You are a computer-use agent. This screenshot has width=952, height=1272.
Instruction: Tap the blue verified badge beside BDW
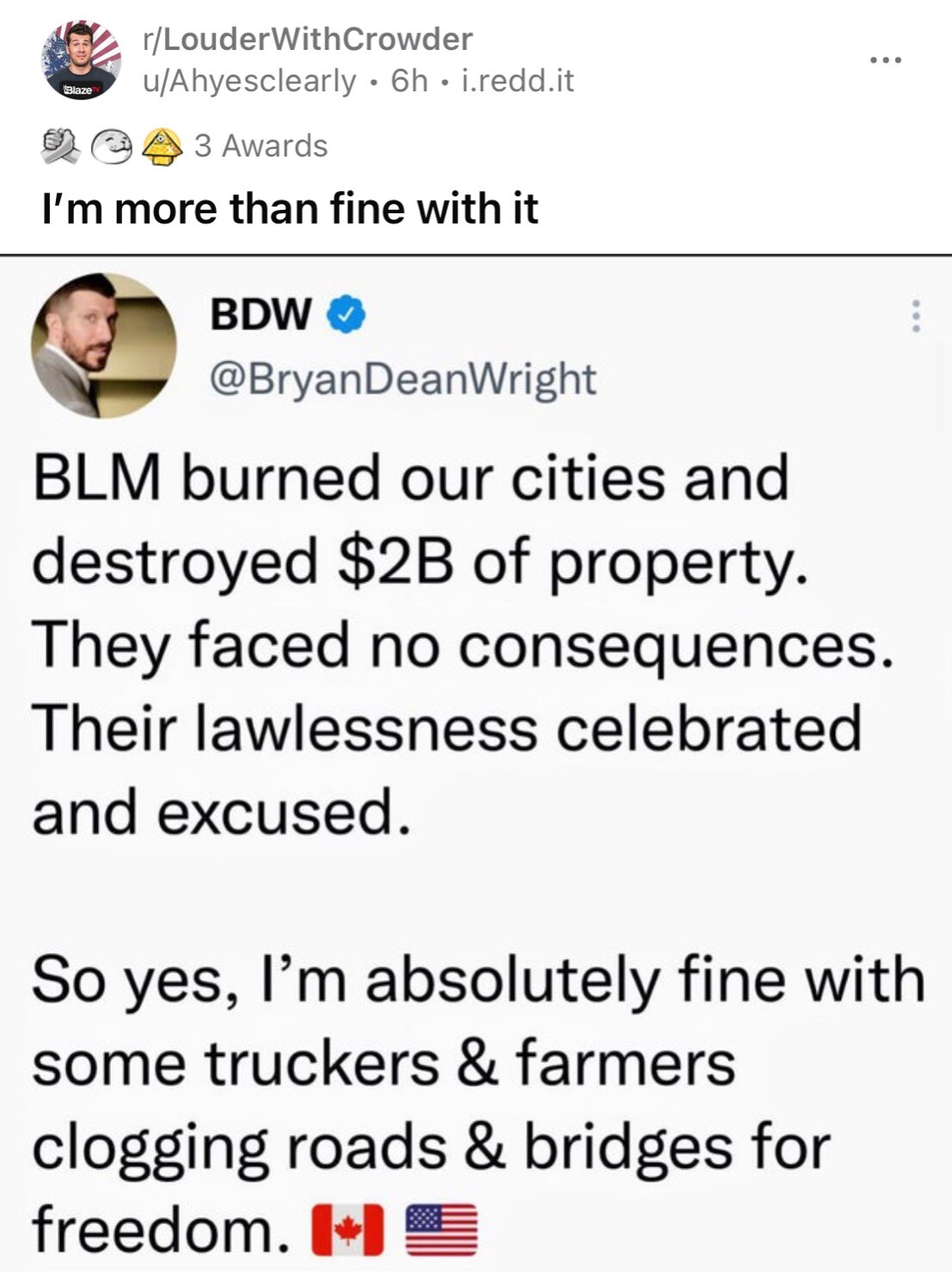(x=347, y=315)
